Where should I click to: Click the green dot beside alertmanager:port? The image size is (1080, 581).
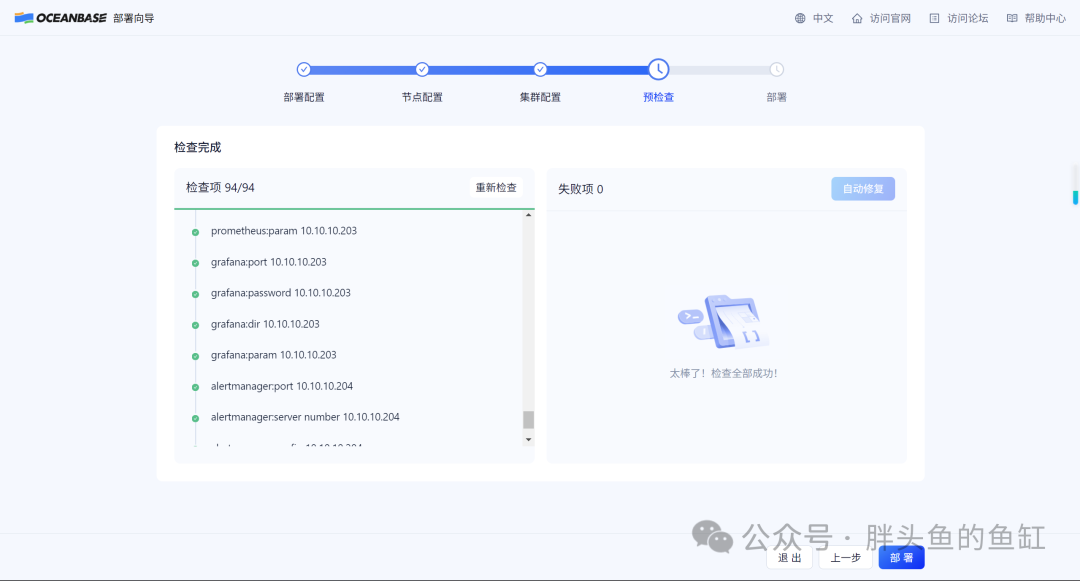pos(196,387)
